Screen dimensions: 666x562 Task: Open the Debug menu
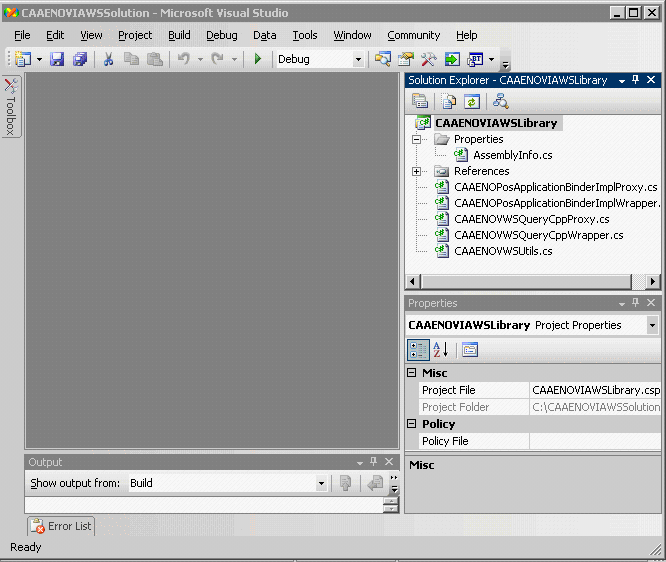point(222,35)
